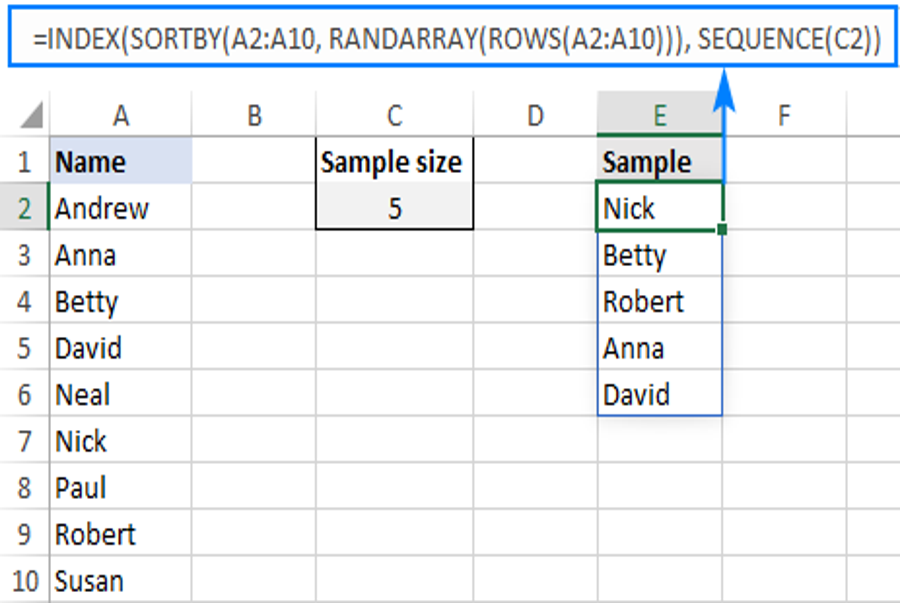
Task: Select column B header
Action: 254,115
